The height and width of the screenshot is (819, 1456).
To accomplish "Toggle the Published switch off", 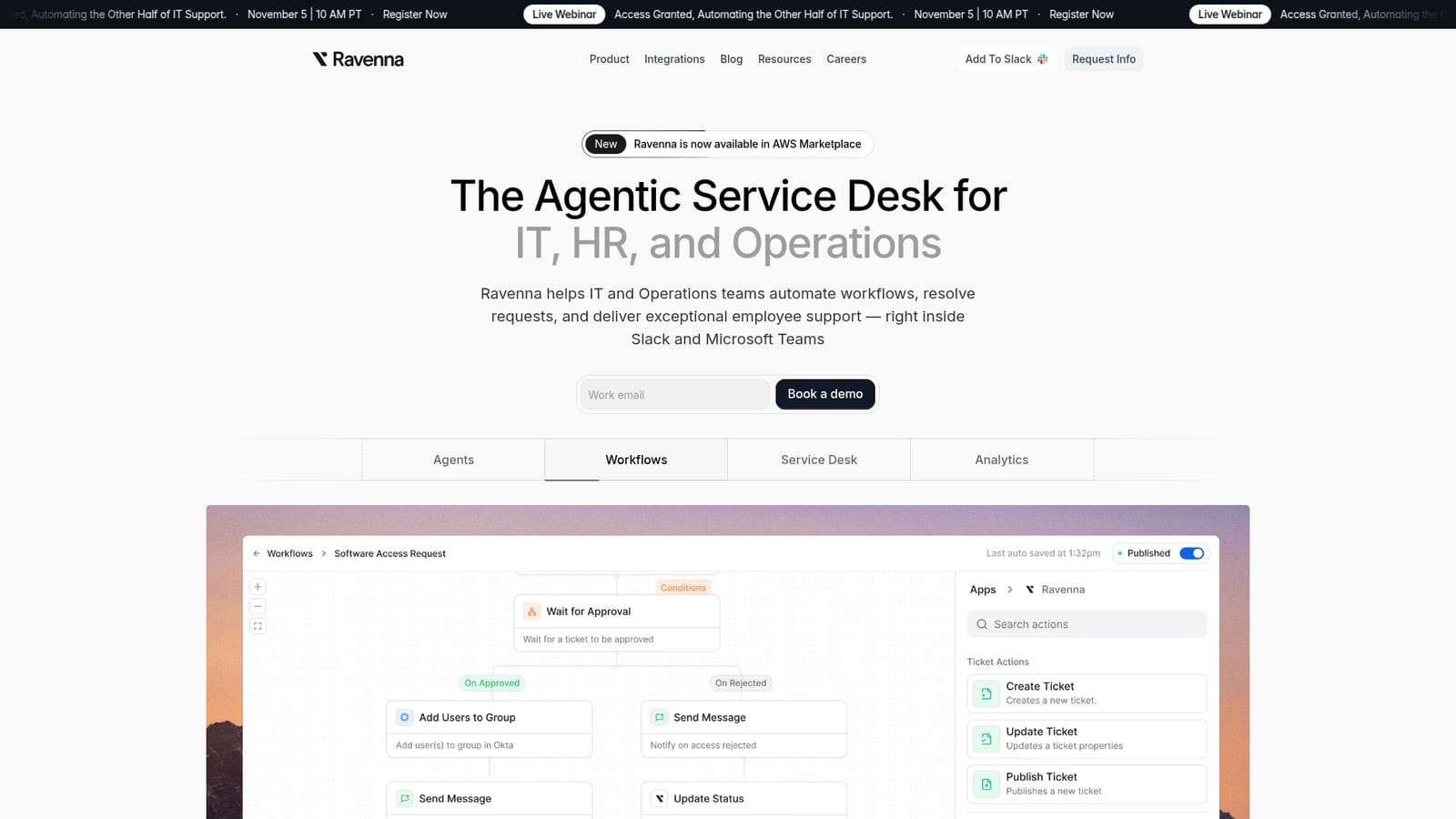I will pyautogui.click(x=1192, y=553).
